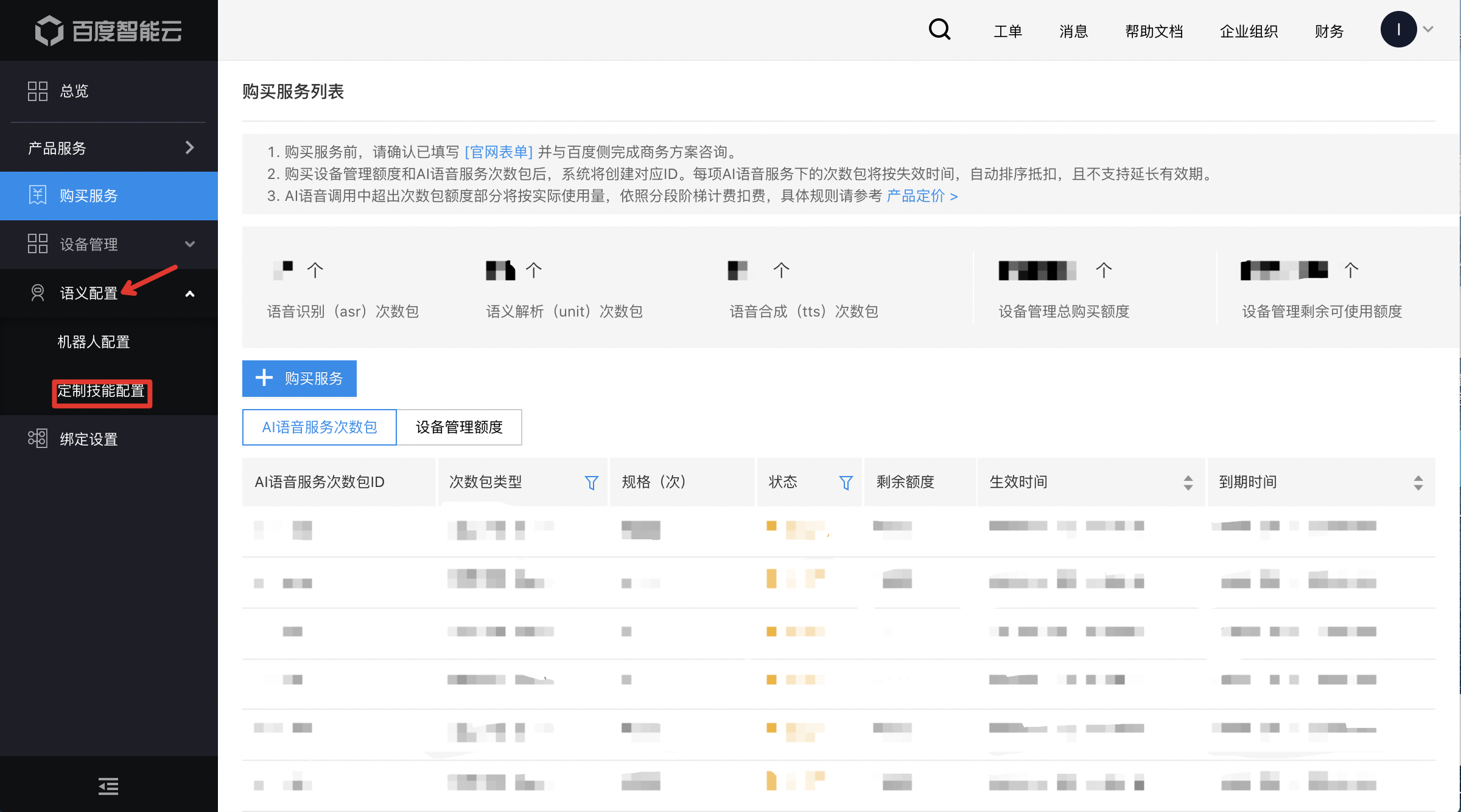This screenshot has width=1461, height=812.
Task: Click 语音合成（tts）次数包 label
Action: pos(804,312)
